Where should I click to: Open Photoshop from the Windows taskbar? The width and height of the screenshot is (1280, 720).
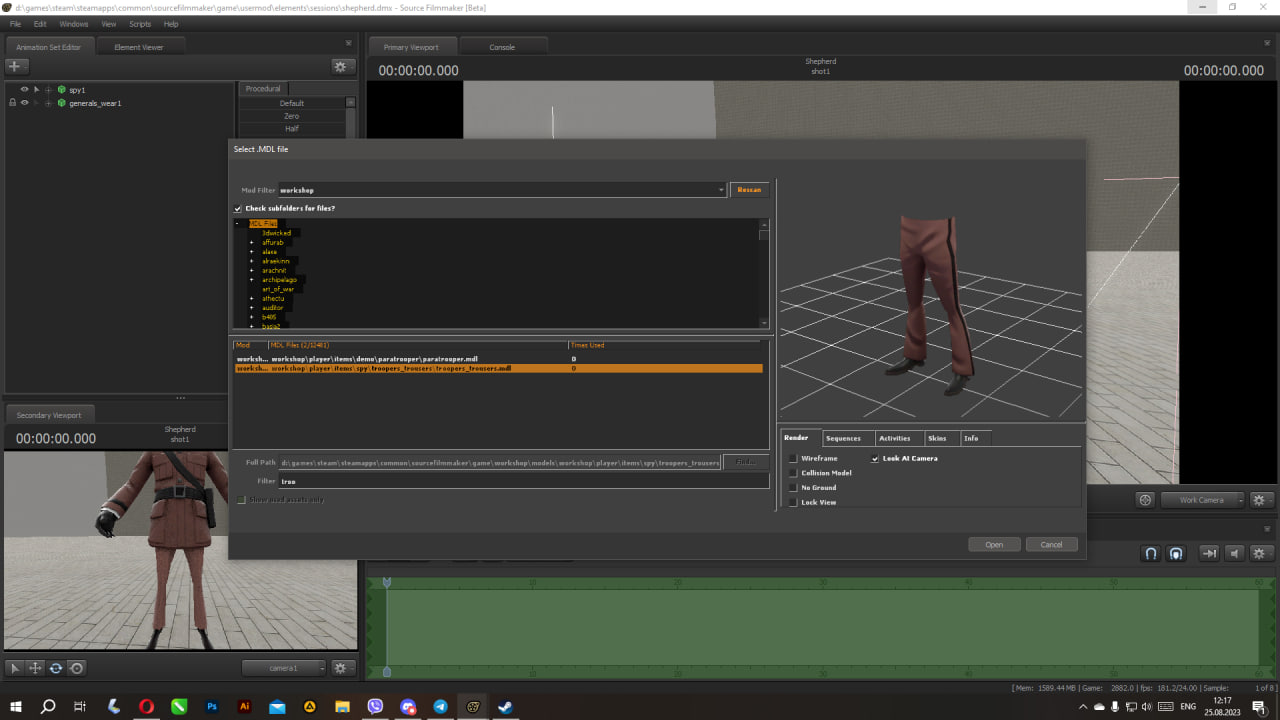212,706
